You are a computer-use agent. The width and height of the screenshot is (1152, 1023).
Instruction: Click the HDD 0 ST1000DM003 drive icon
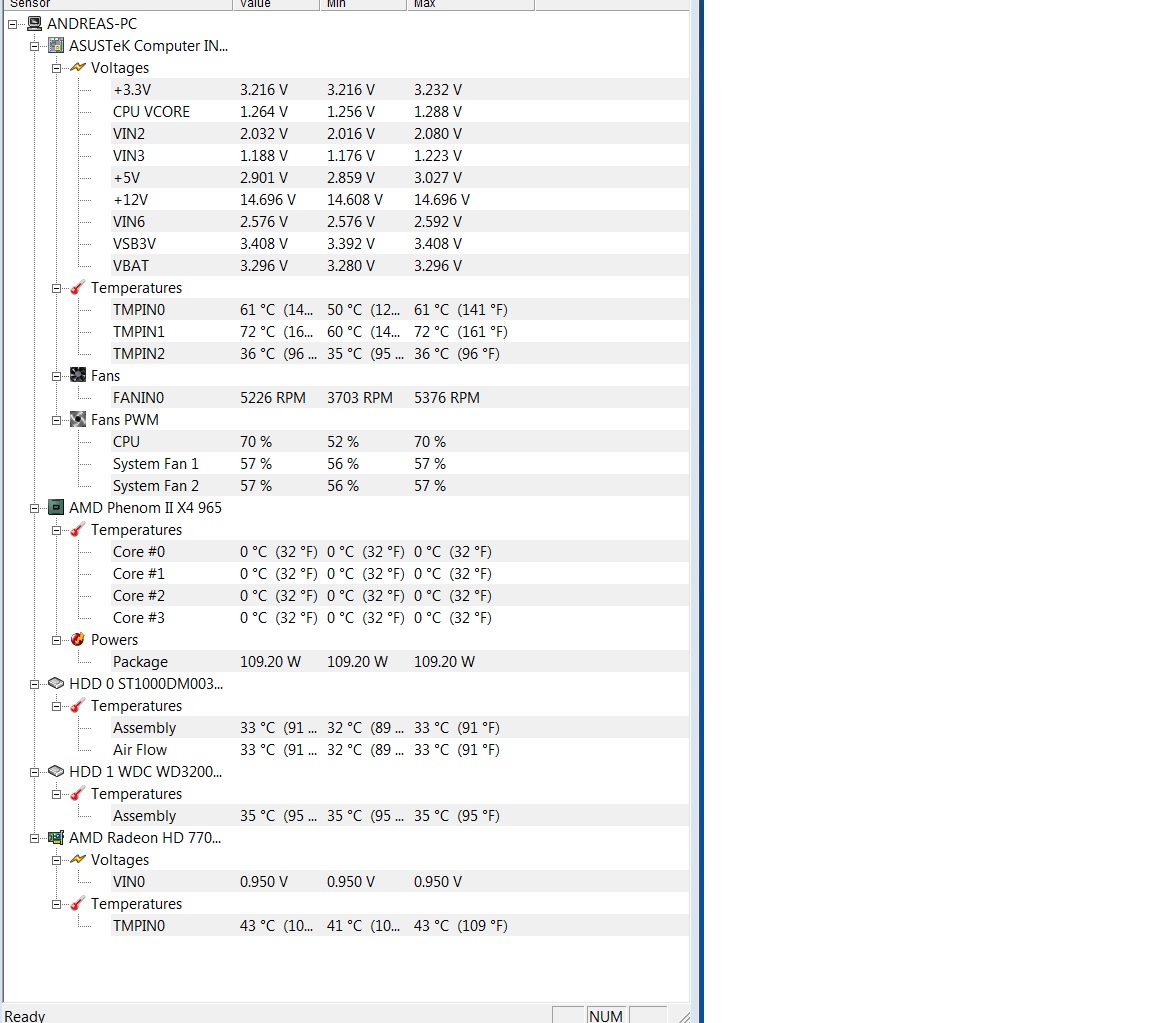(x=56, y=683)
